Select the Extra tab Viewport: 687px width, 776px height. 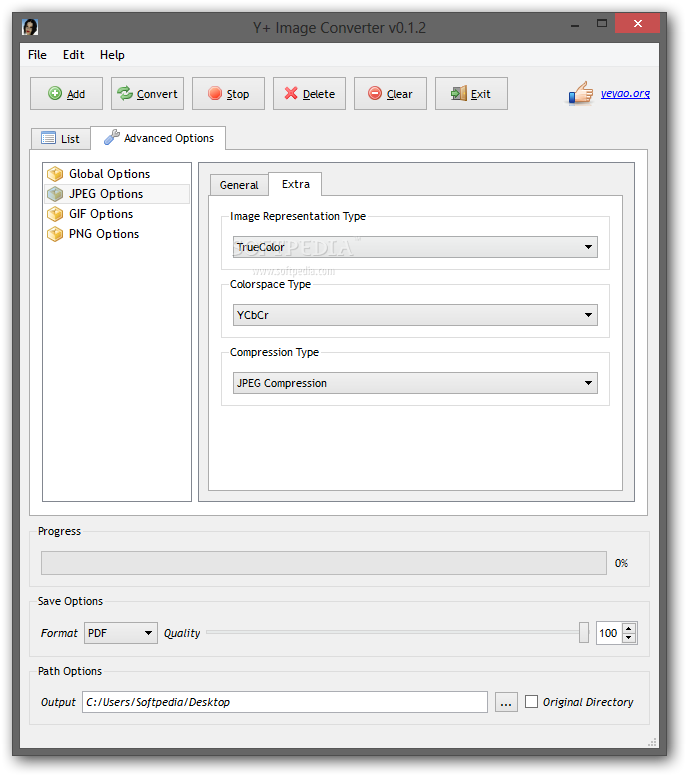click(x=295, y=184)
